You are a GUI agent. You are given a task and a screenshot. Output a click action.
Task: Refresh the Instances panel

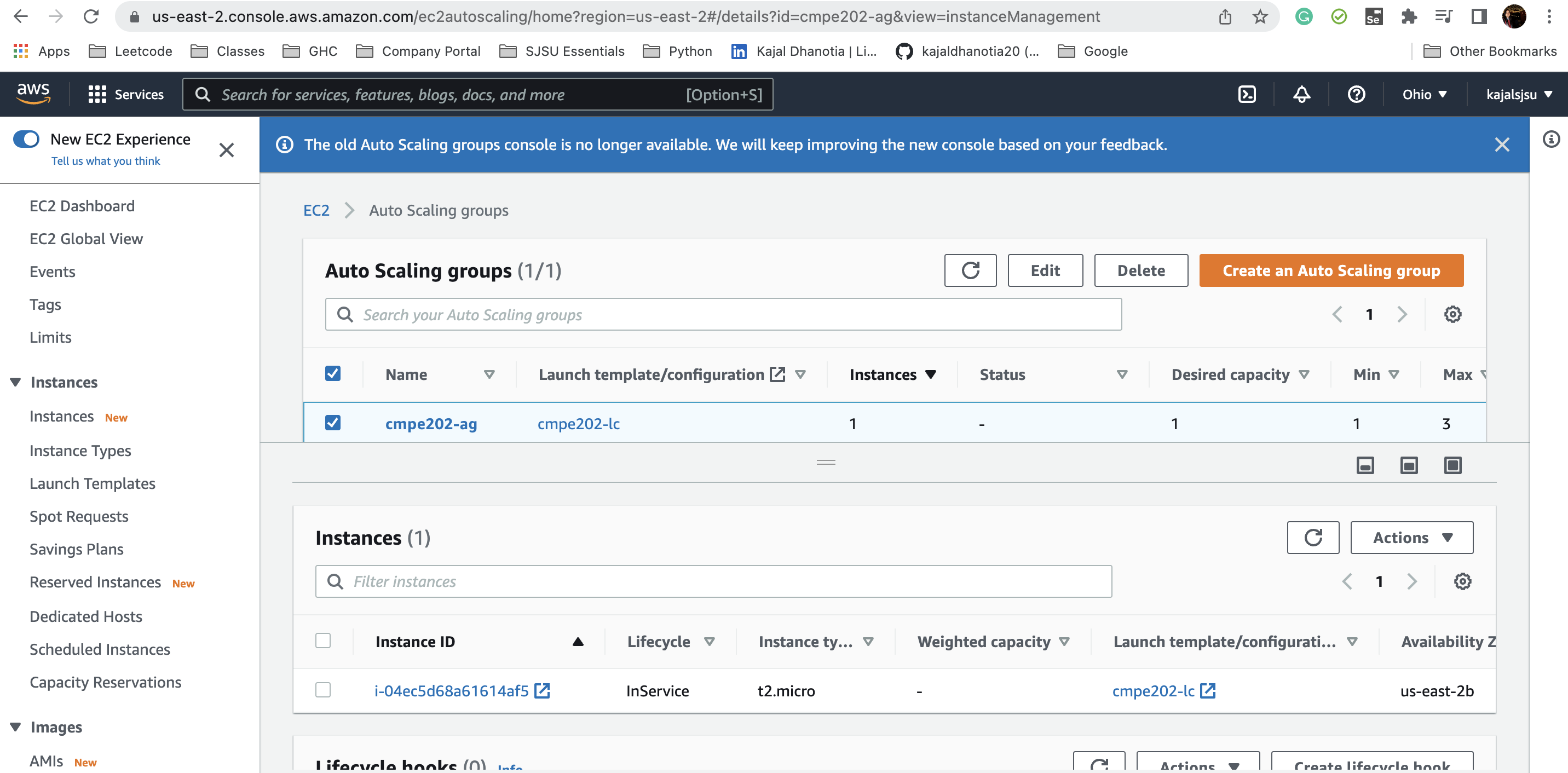coord(1313,538)
